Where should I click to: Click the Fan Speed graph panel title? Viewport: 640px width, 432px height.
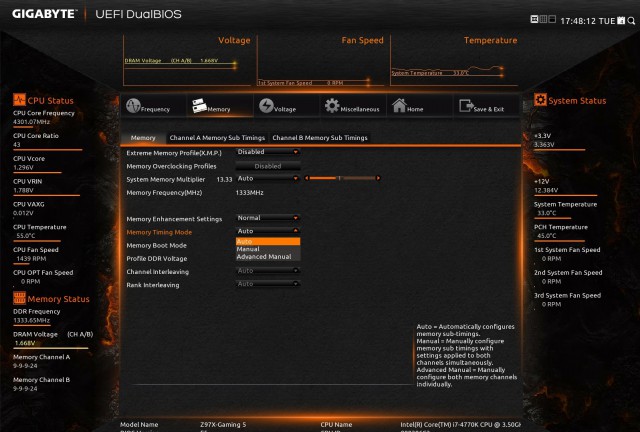[x=362, y=40]
